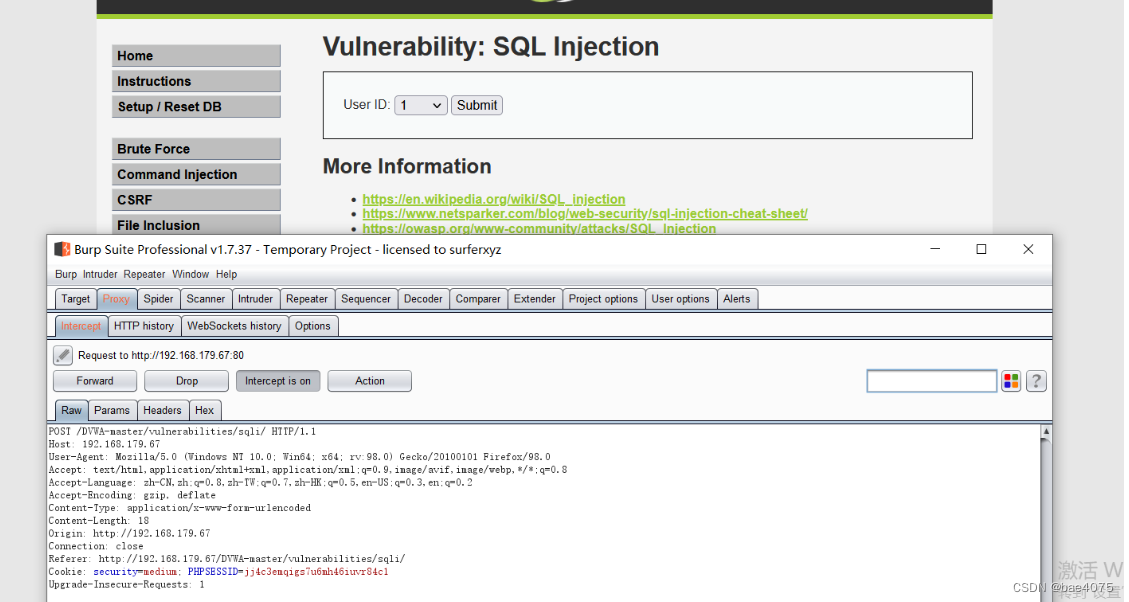Open the File Inclusion page
Image resolution: width=1129 pixels, height=602 pixels.
(196, 225)
